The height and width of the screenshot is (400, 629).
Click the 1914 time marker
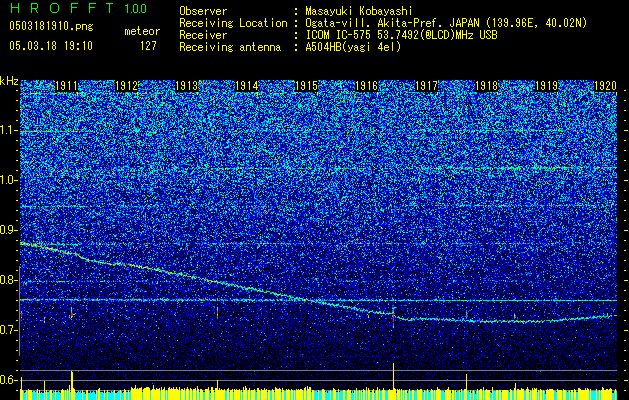(247, 86)
